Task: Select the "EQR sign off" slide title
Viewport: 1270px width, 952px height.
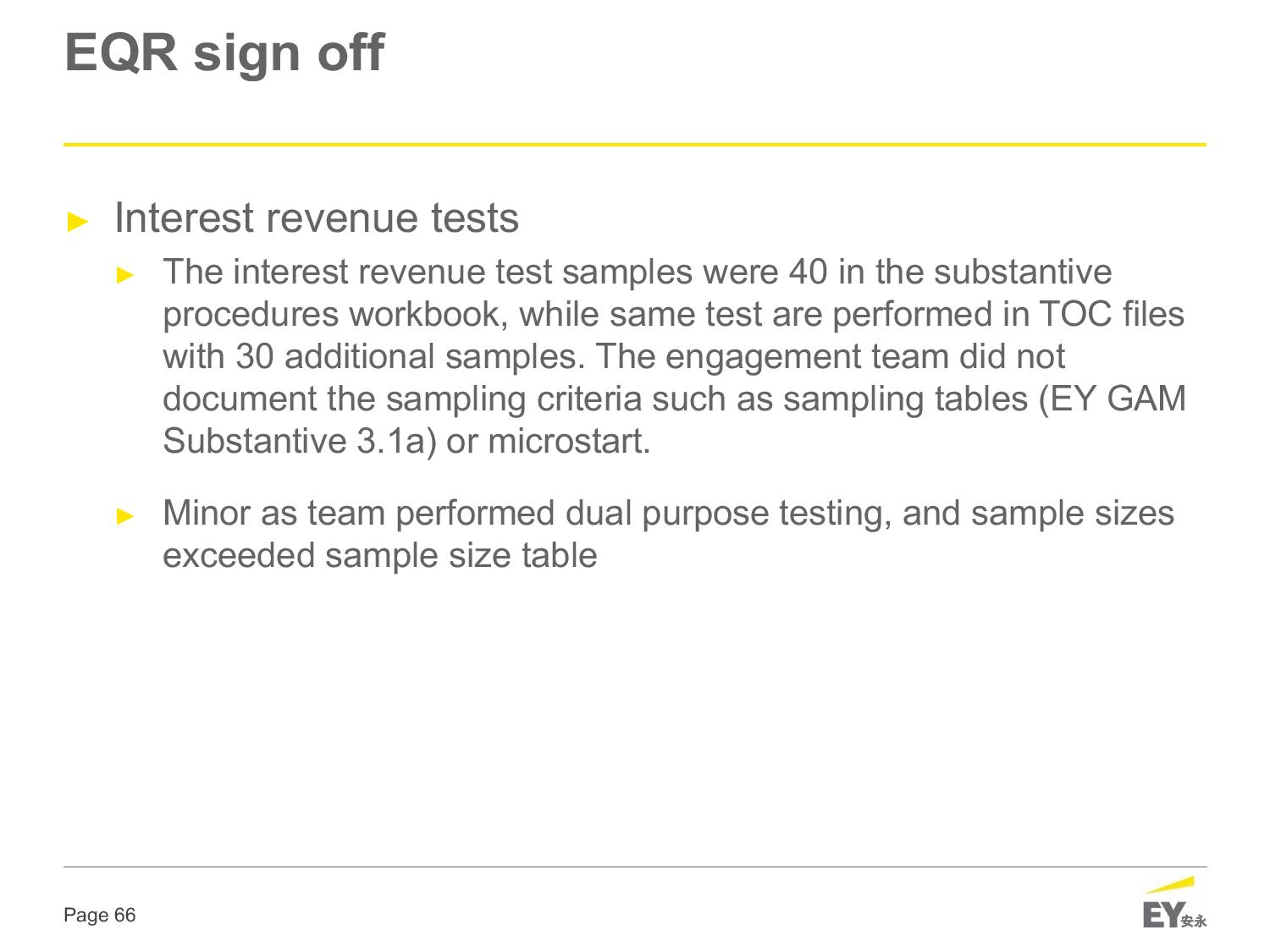Action: click(224, 52)
